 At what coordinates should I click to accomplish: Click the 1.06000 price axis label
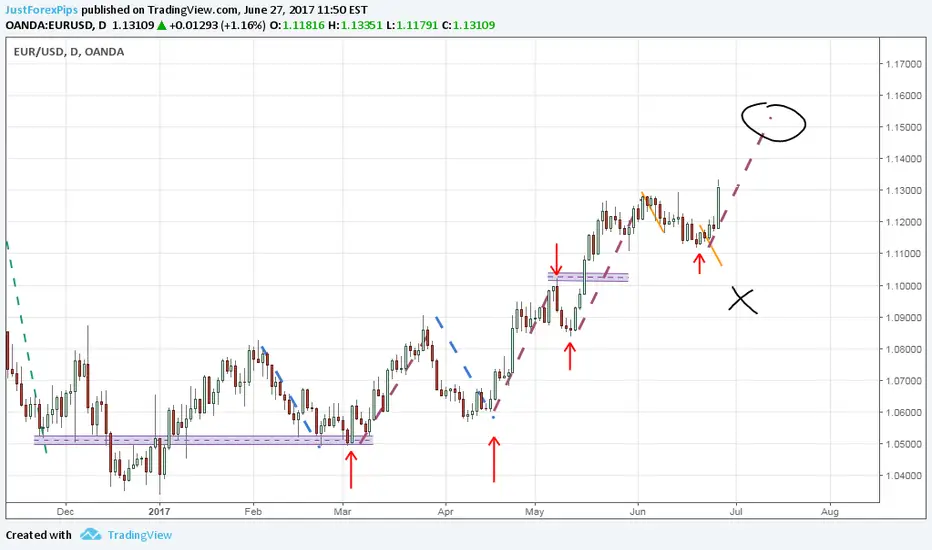click(903, 412)
